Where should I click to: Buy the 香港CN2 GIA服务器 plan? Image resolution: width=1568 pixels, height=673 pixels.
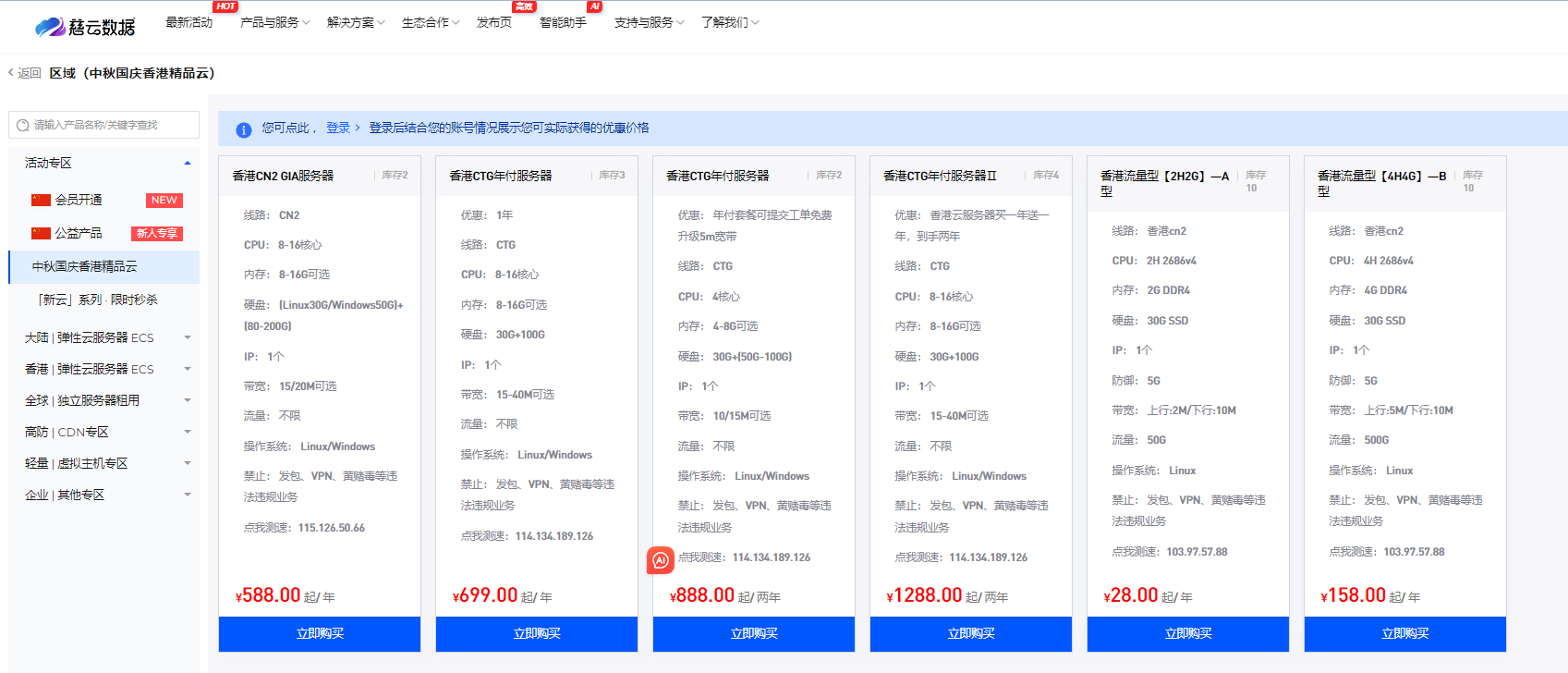point(320,634)
